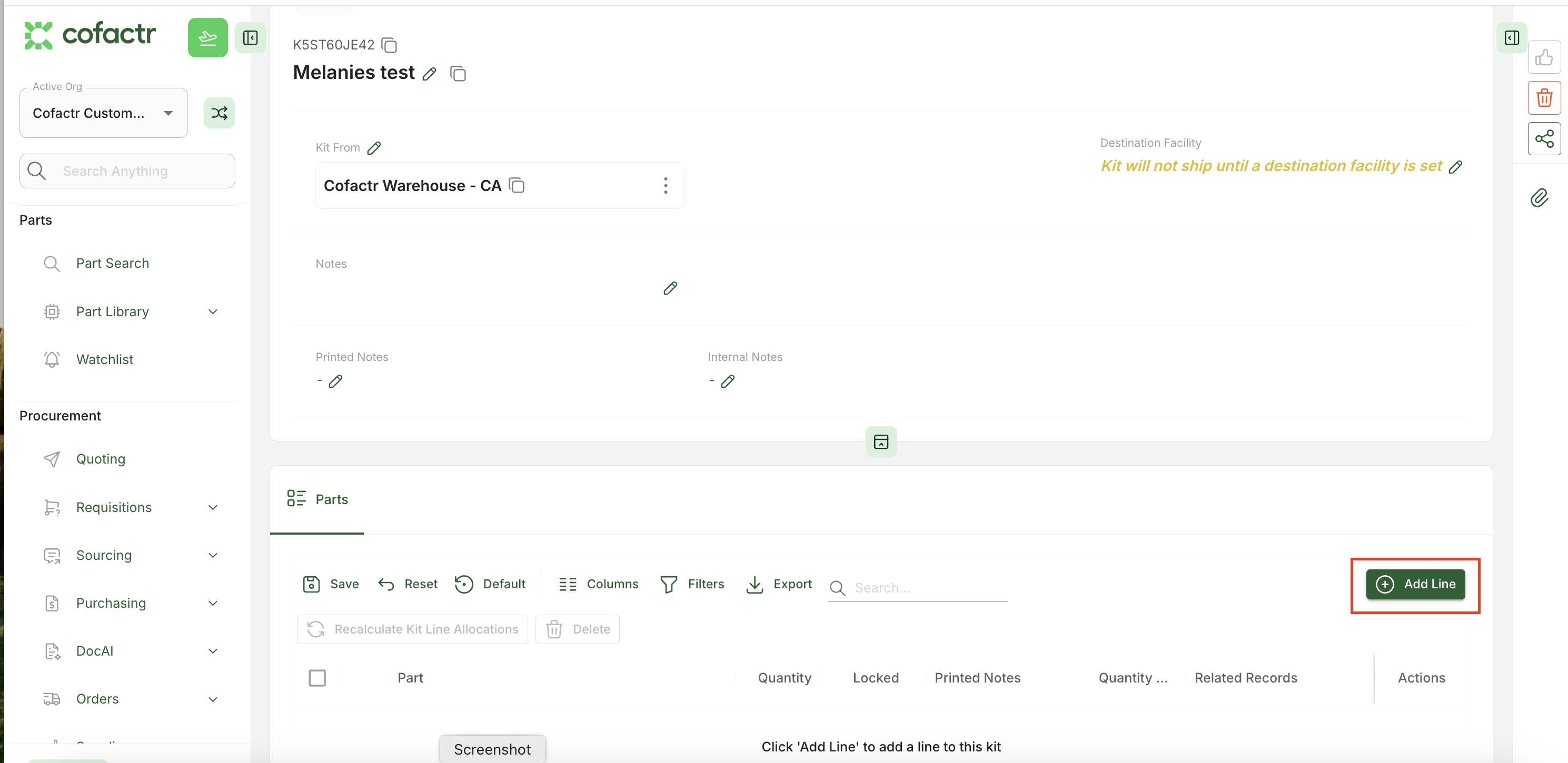The width and height of the screenshot is (1568, 763).
Task: Click the cofactr logo
Action: click(x=90, y=35)
